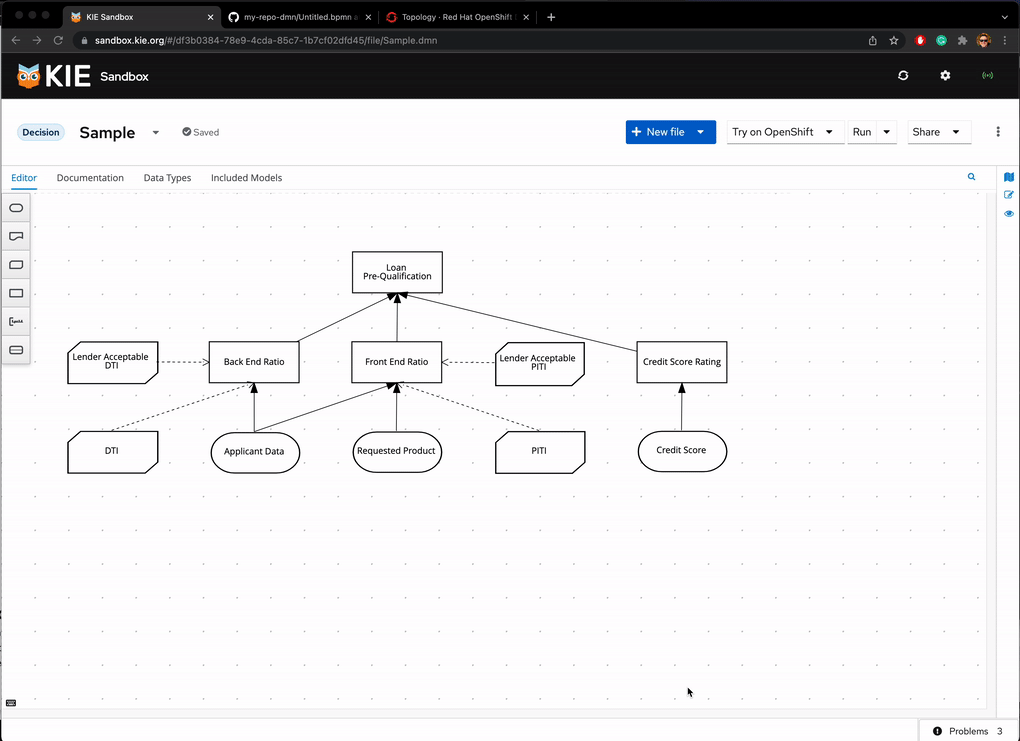Open the properties edit panel icon
The width and height of the screenshot is (1020, 741).
pos(1009,195)
